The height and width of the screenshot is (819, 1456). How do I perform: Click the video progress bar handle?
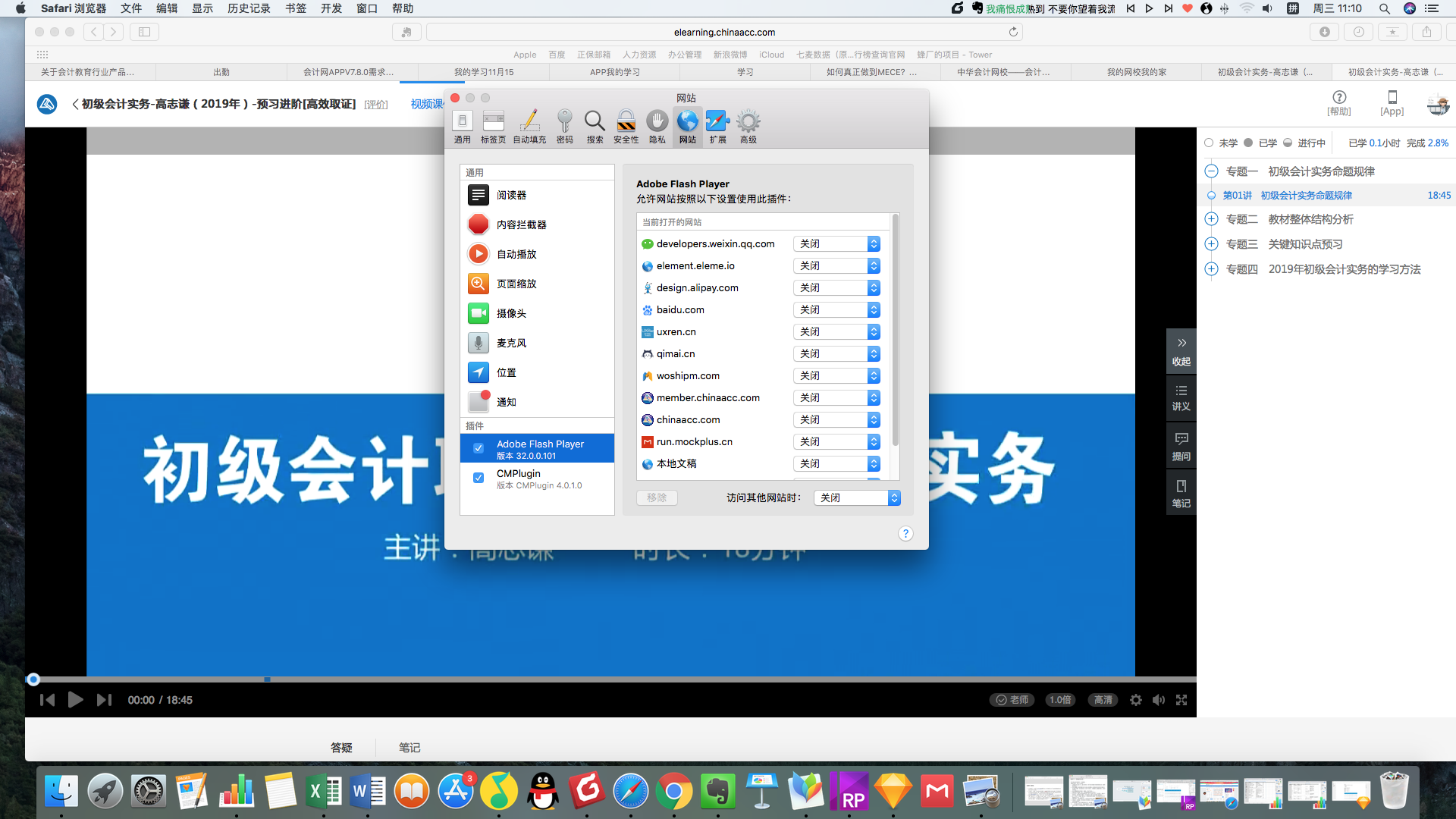33,679
